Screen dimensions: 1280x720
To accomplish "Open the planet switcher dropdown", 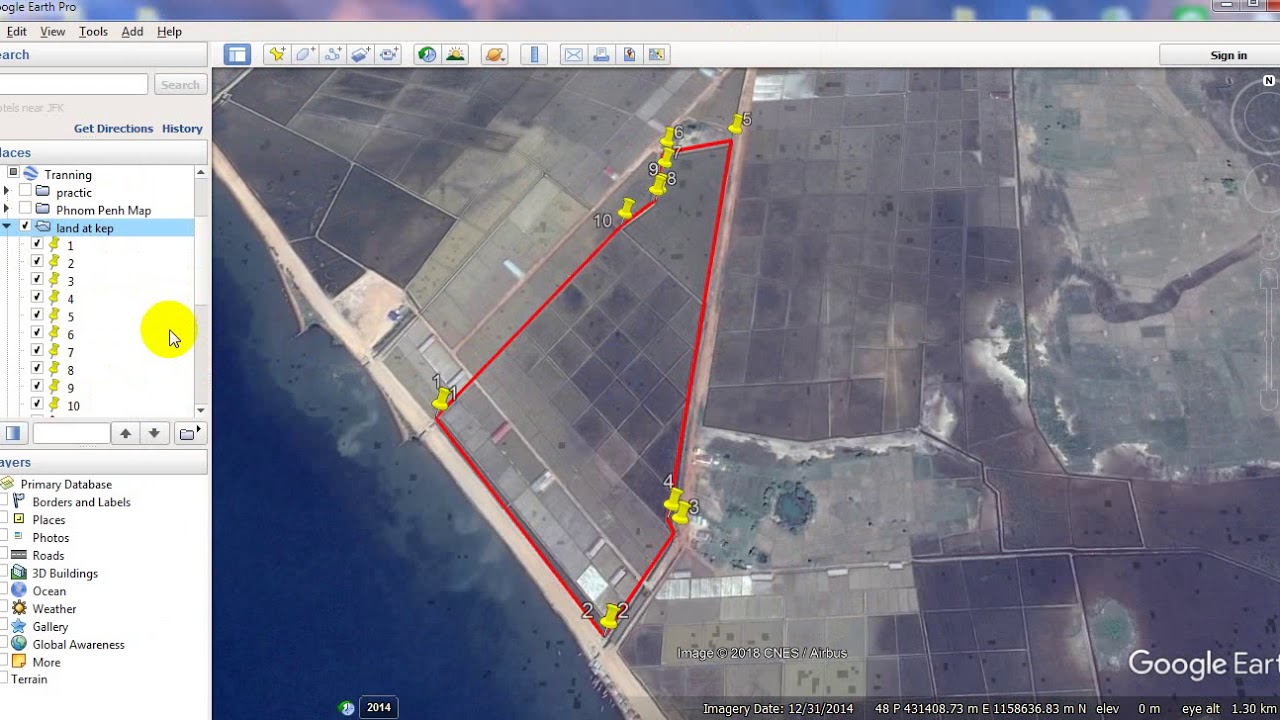I will tap(494, 55).
